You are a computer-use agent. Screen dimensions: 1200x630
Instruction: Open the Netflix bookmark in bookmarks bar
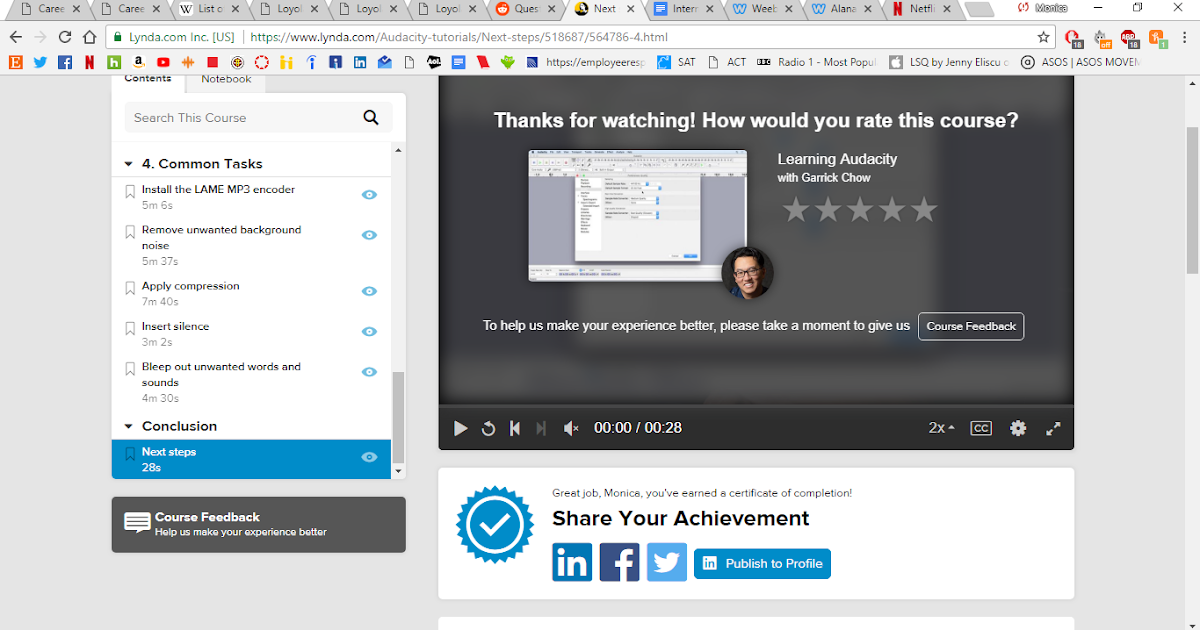click(x=90, y=62)
